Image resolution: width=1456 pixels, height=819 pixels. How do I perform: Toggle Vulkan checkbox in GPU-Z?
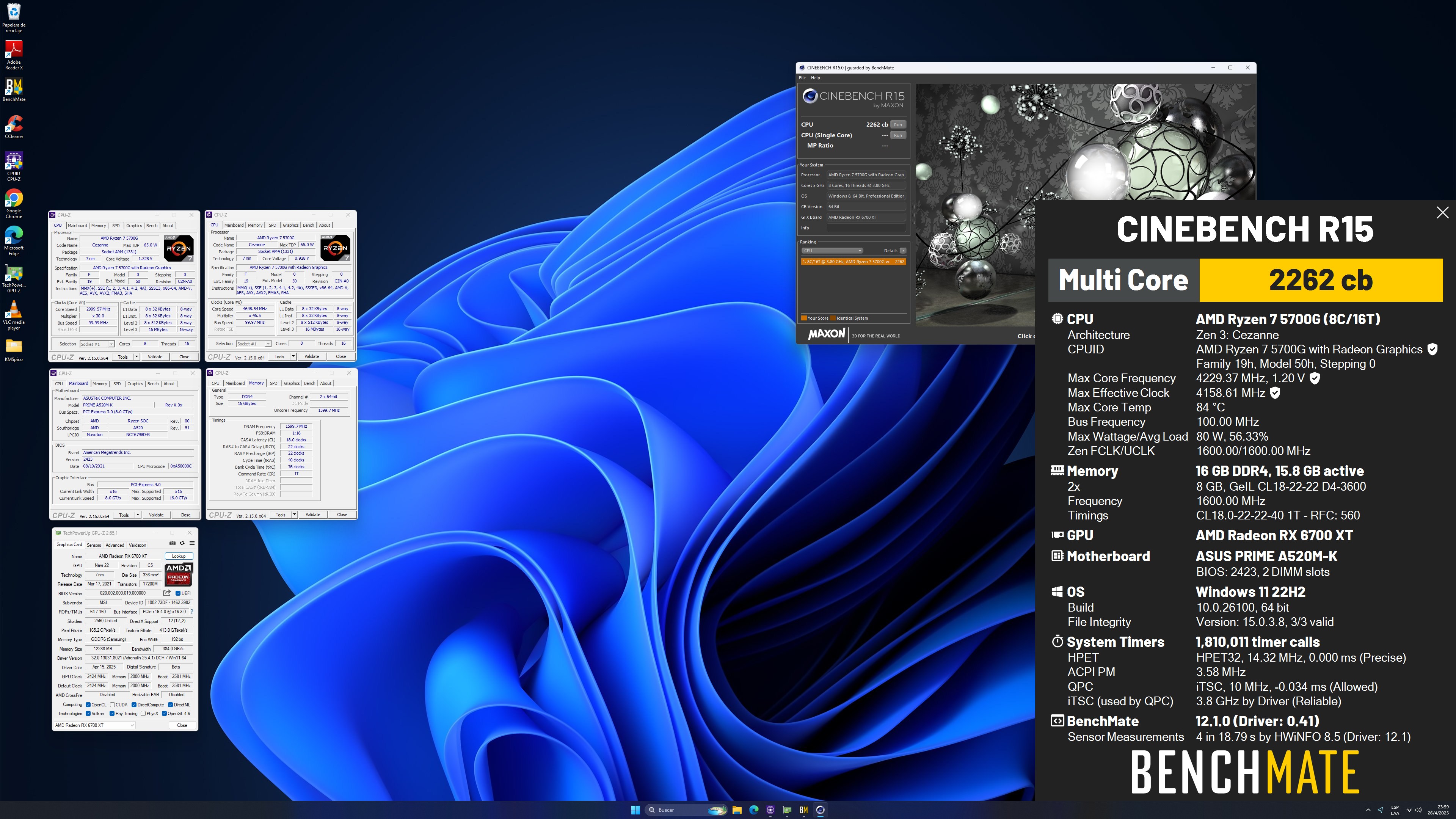(88, 714)
